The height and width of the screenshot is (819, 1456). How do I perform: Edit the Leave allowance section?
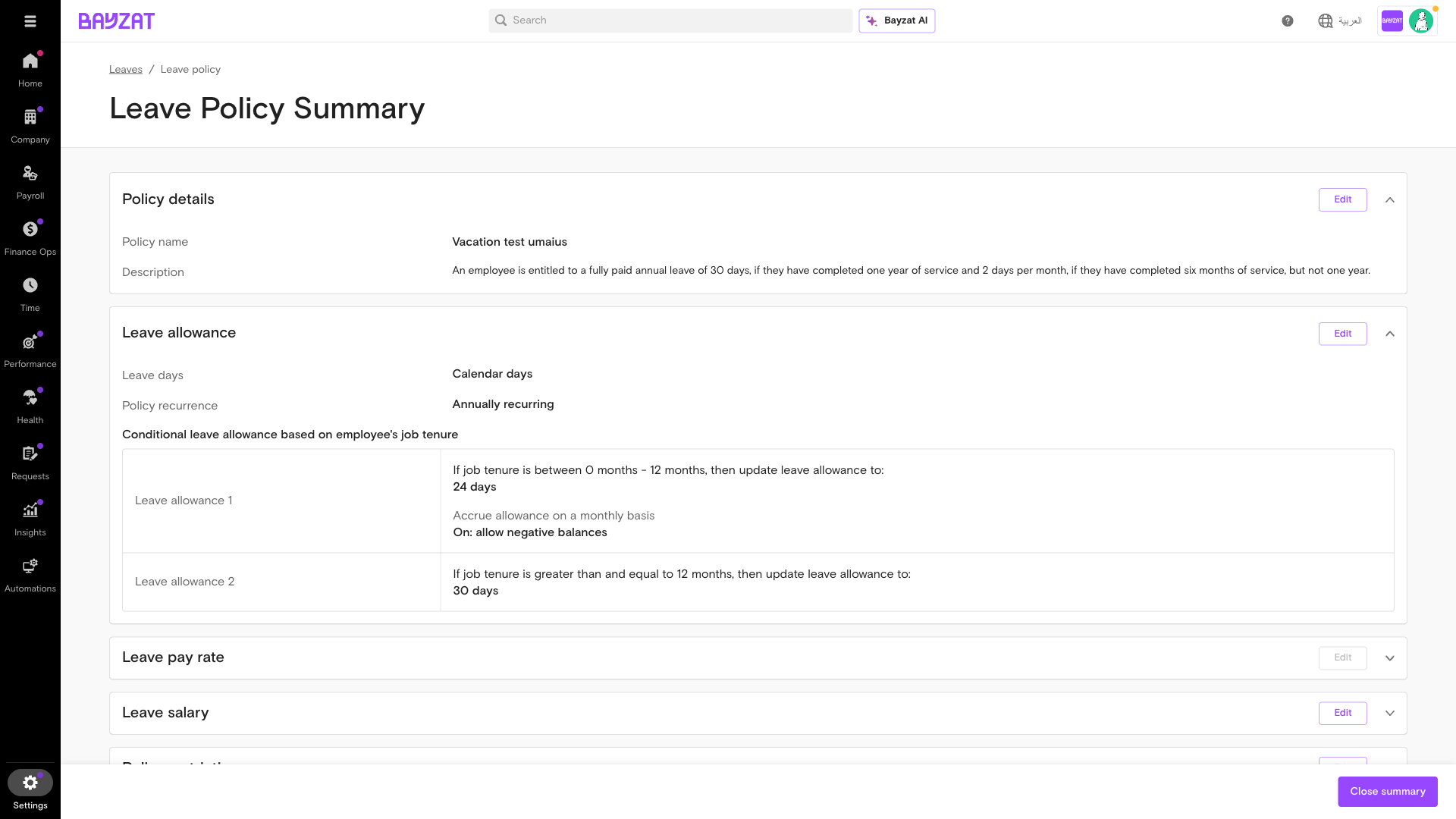1343,334
